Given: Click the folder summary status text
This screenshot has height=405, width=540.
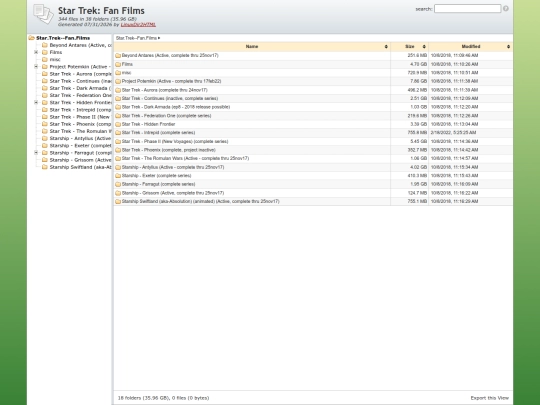Looking at the screenshot, I should [x=163, y=398].
